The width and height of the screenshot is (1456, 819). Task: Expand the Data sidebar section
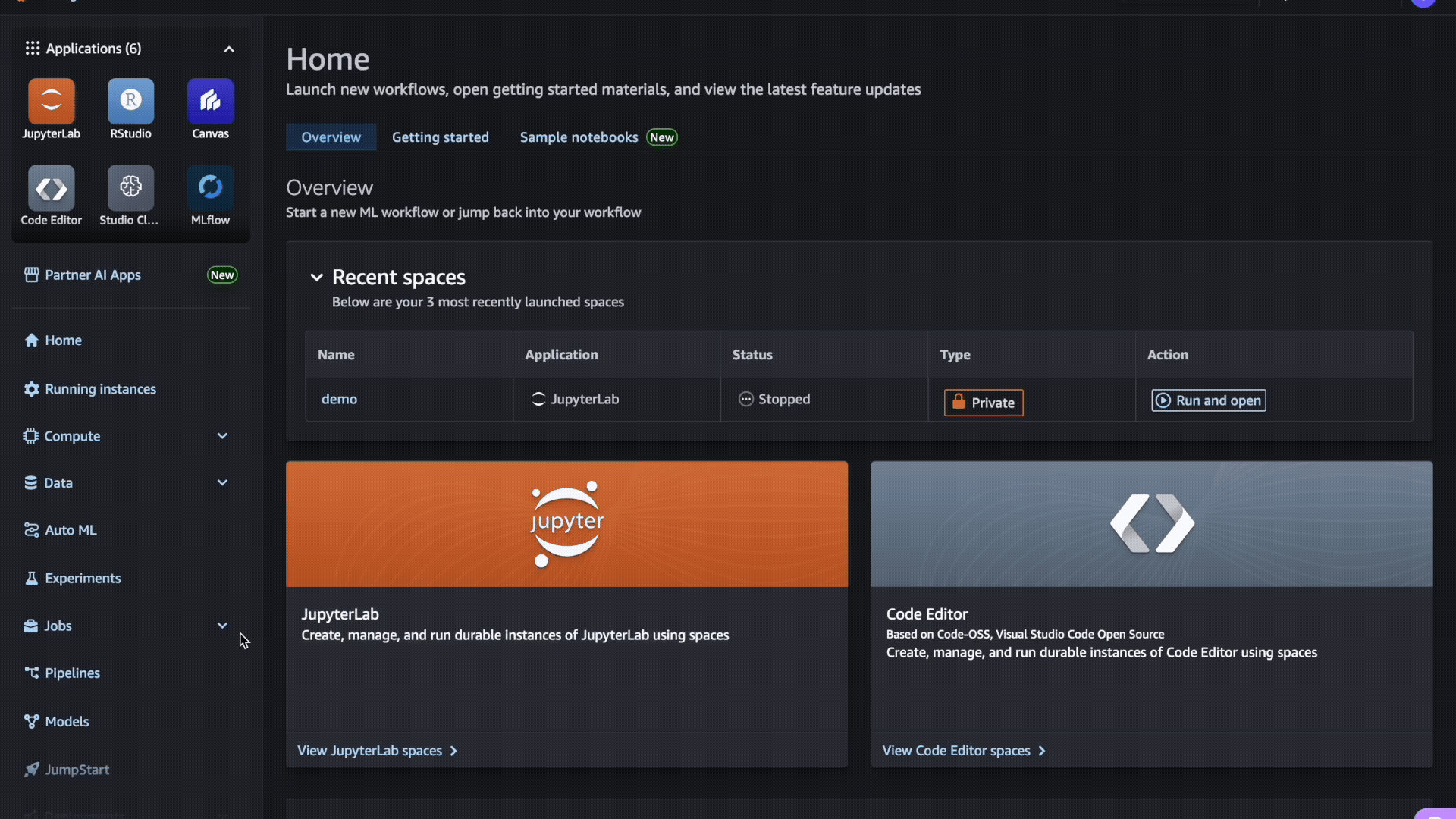pyautogui.click(x=222, y=483)
